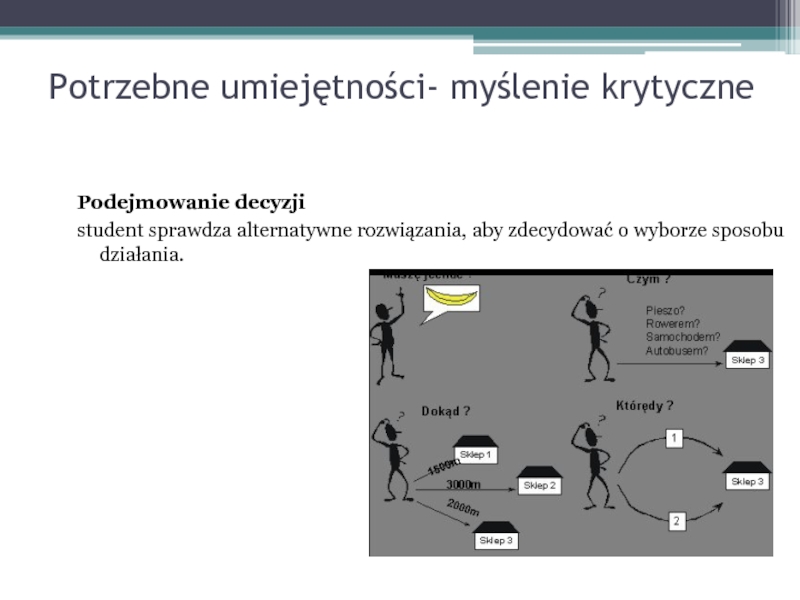Image resolution: width=800 pixels, height=600 pixels.
Task: Click the option "Rowerem?"
Action: point(672,323)
